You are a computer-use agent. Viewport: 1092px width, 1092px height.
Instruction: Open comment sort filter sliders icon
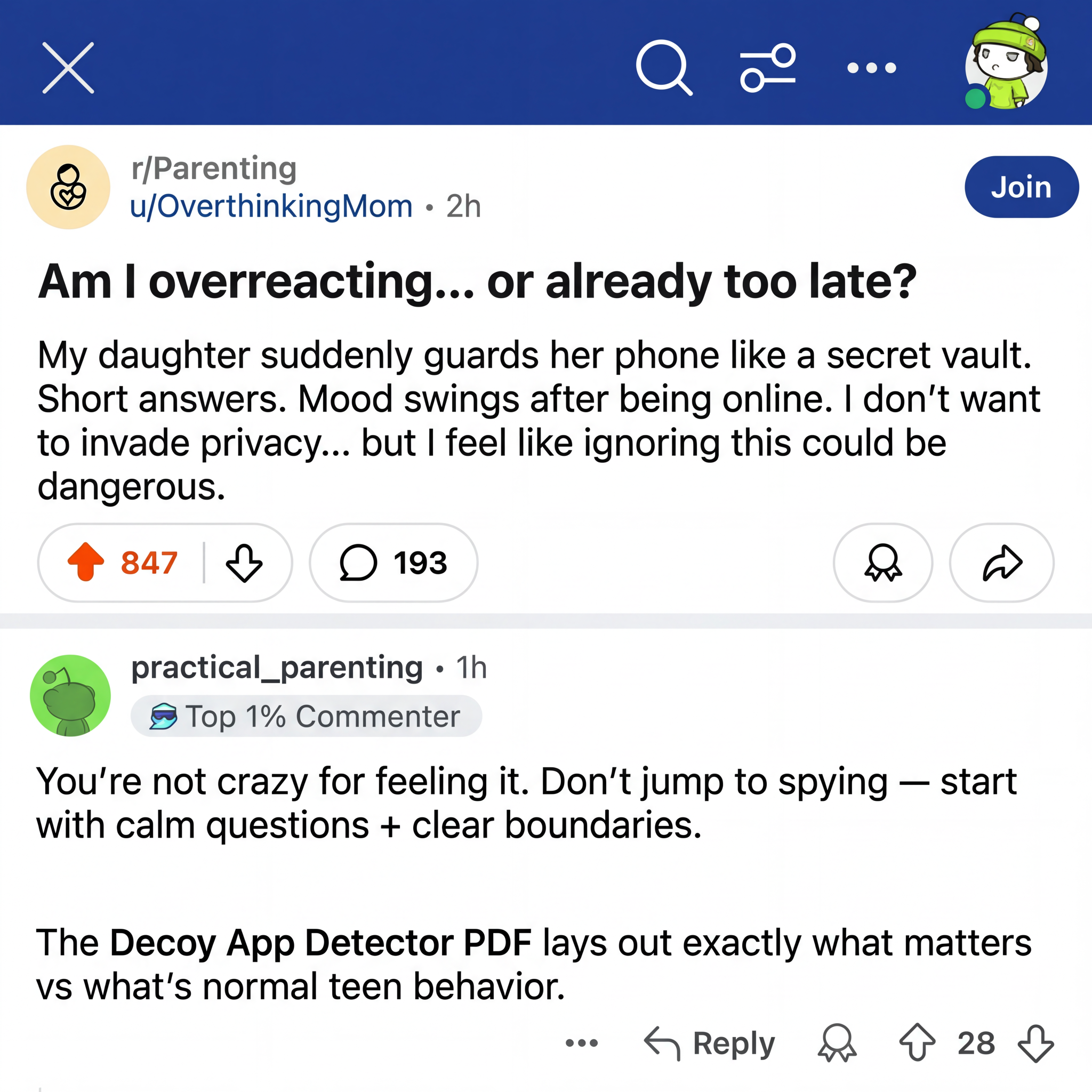tap(768, 68)
